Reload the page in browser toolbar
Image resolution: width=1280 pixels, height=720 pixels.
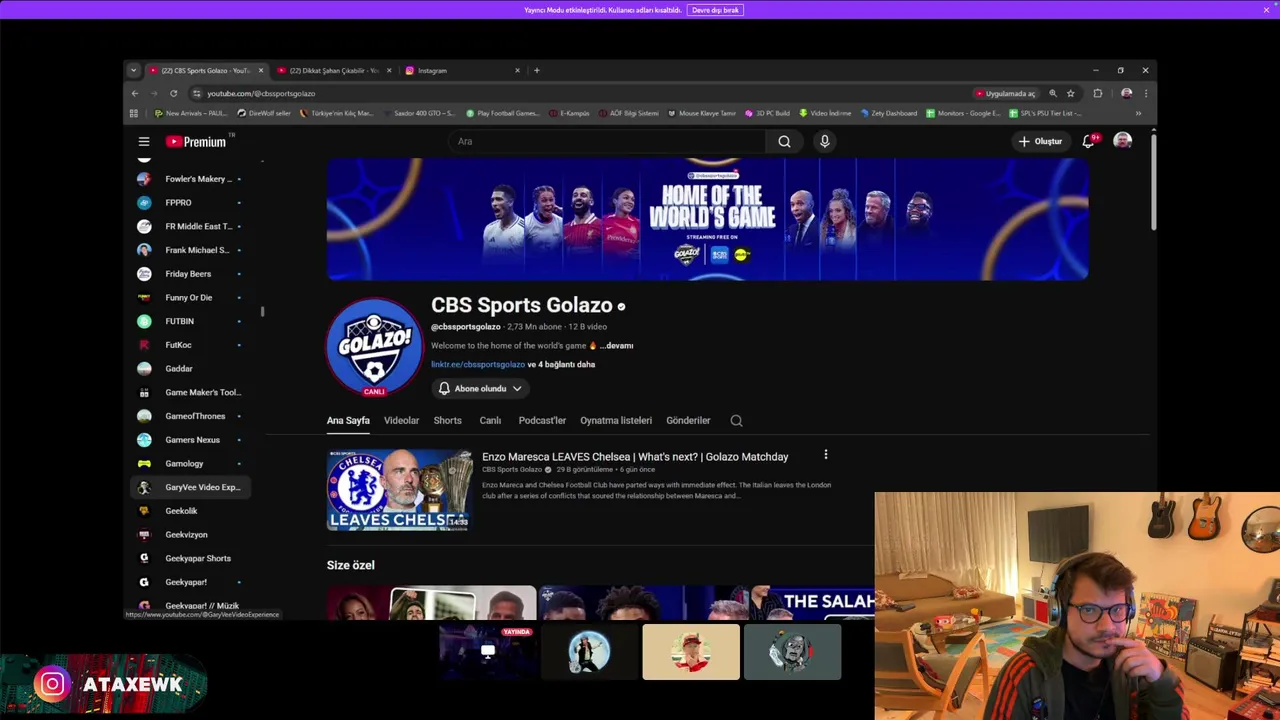tap(173, 93)
